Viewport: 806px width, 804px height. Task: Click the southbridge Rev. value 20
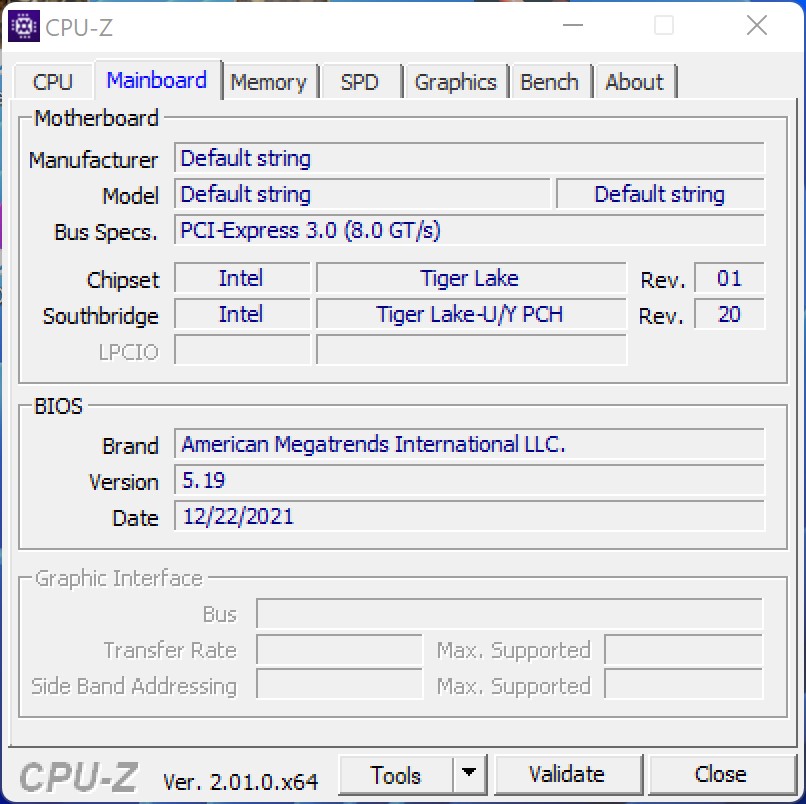pos(729,314)
